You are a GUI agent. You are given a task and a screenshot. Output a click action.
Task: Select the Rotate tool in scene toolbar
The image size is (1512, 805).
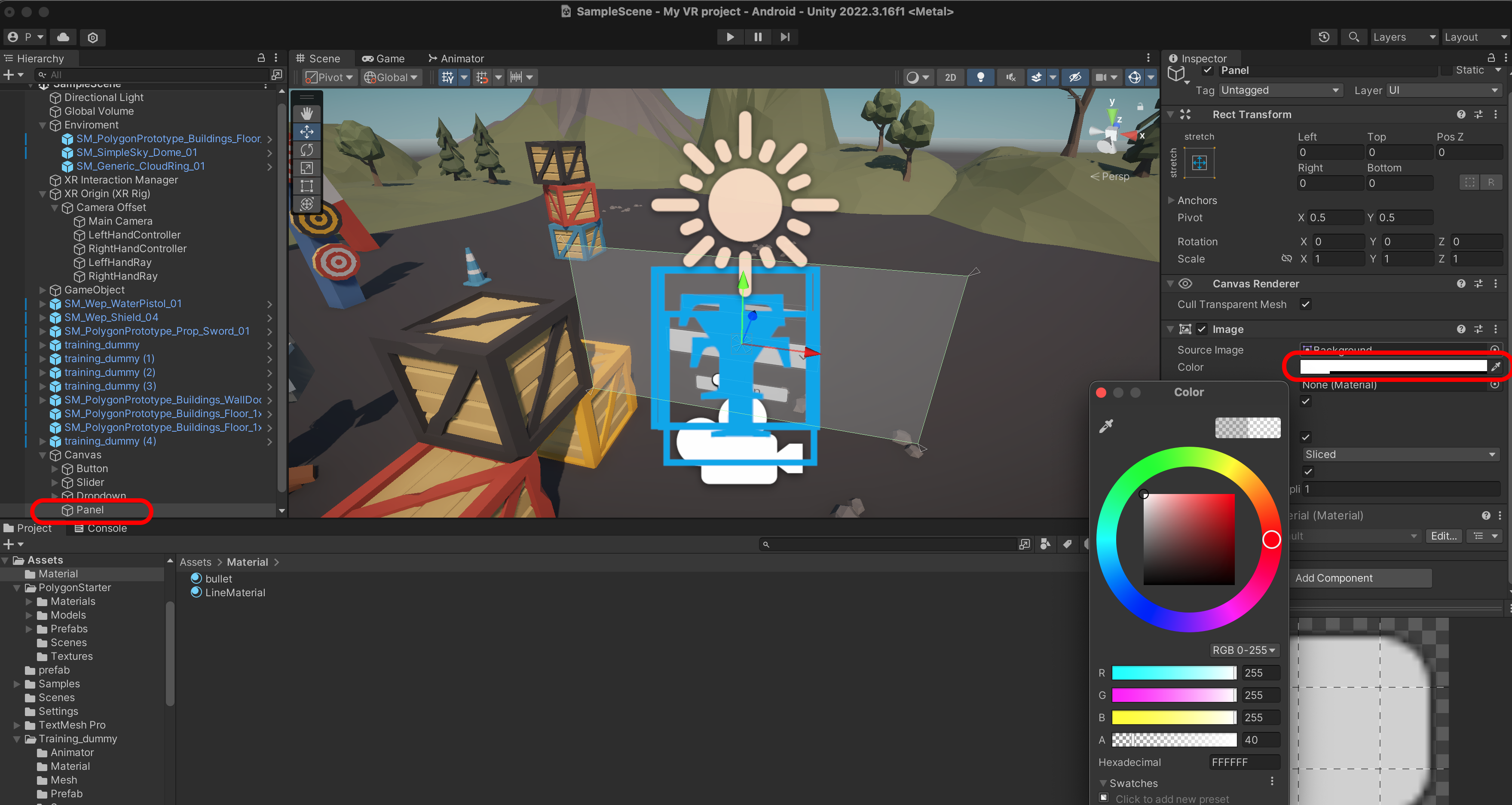(x=306, y=149)
